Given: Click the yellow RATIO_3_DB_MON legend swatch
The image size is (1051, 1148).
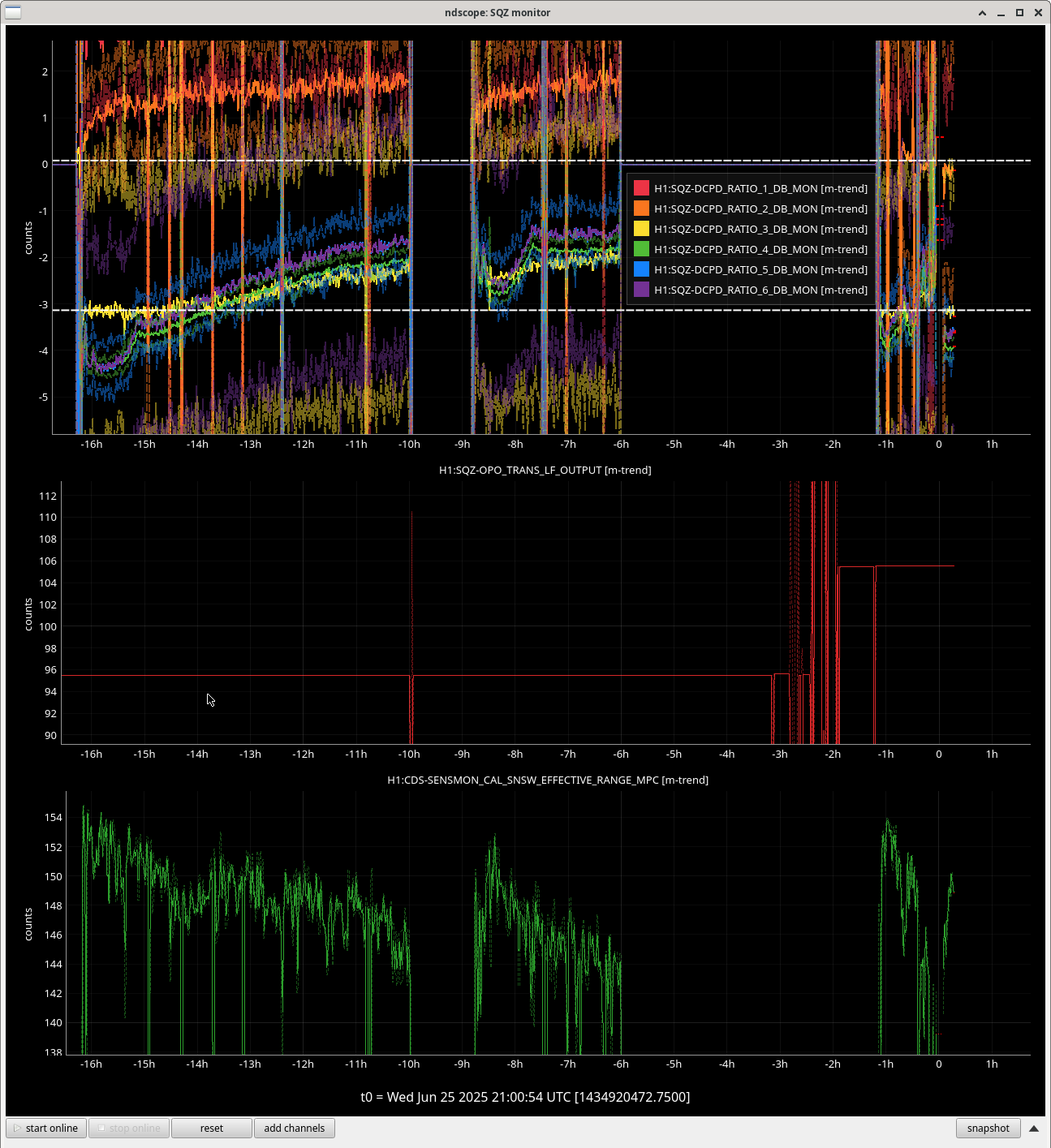Looking at the screenshot, I should pyautogui.click(x=641, y=229).
